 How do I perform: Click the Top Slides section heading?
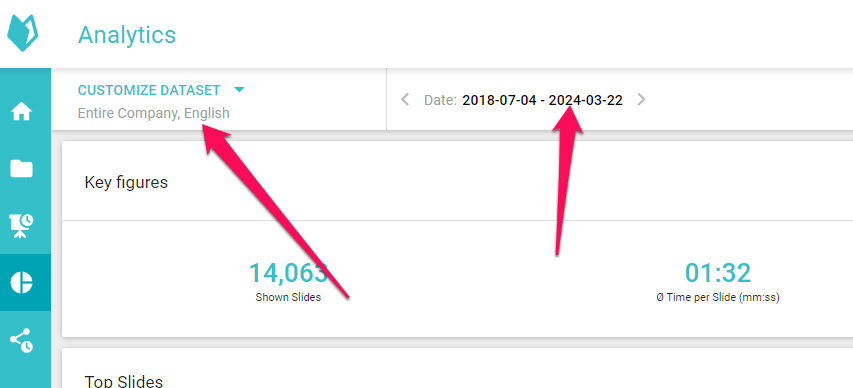pyautogui.click(x=123, y=380)
